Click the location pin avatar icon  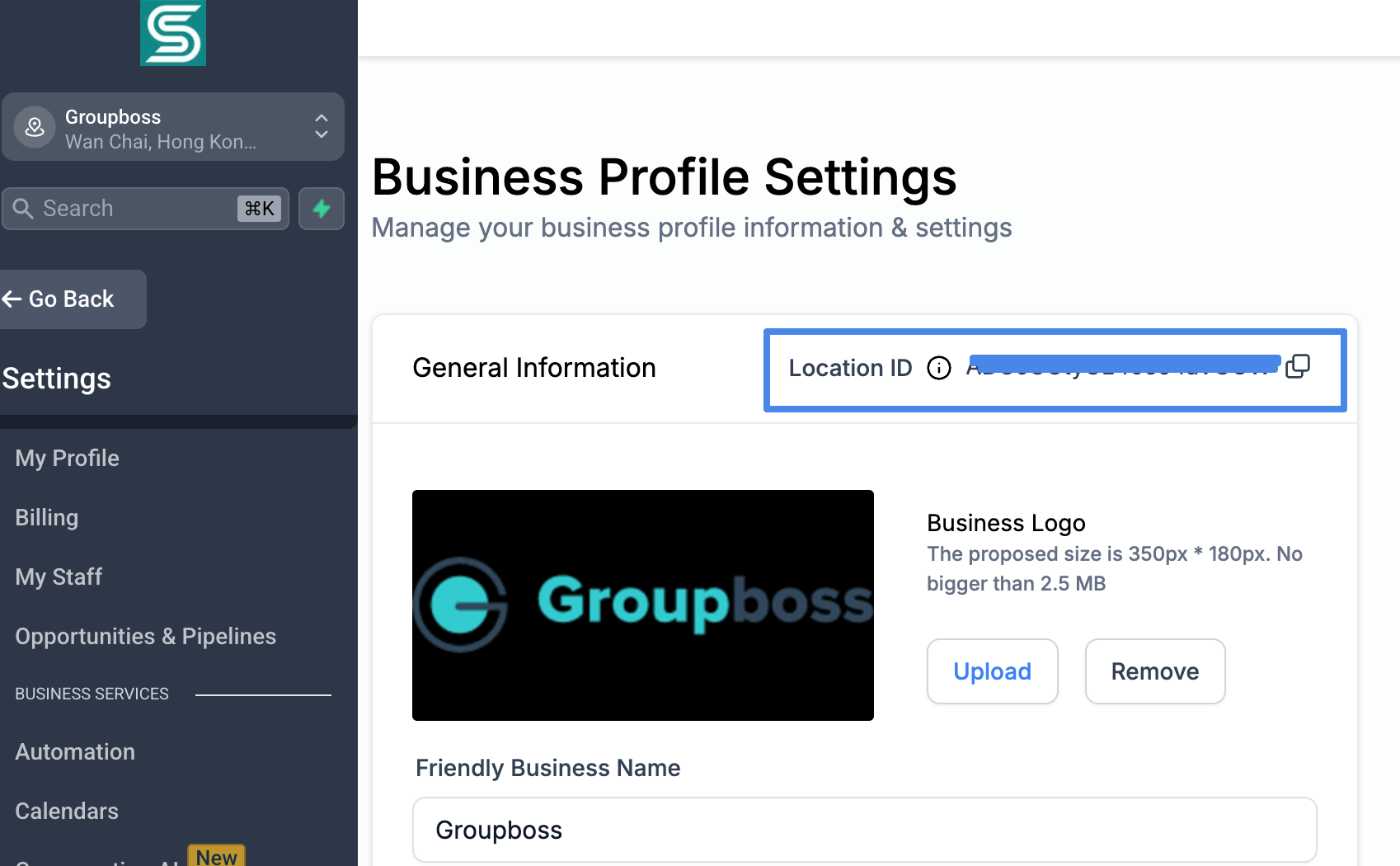click(35, 127)
